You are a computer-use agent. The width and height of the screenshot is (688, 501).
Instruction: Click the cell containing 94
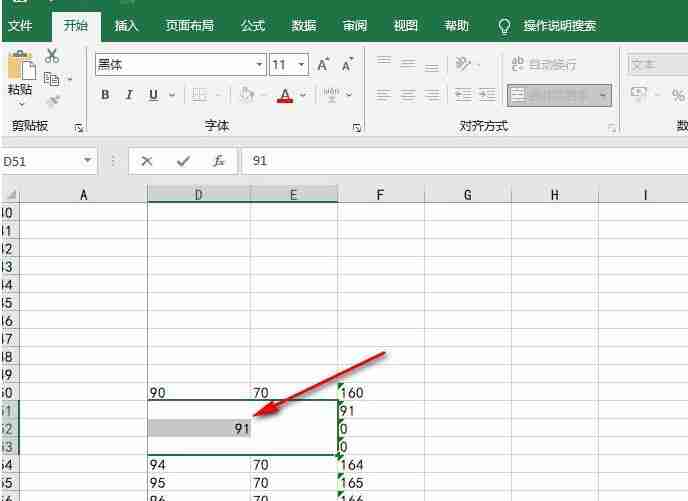coord(199,465)
